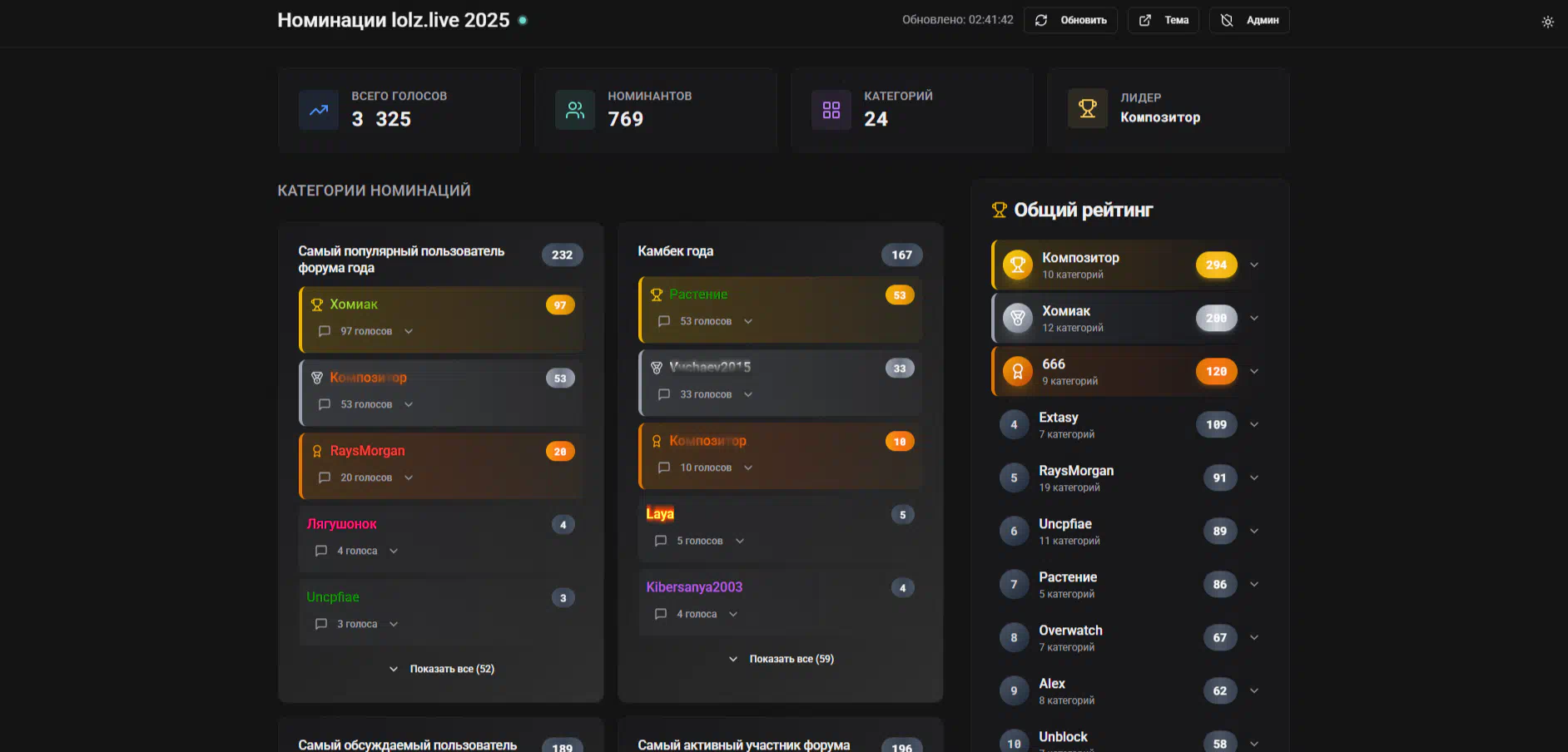Show all 52 nominees in popular user category
The height and width of the screenshot is (752, 1568).
click(x=442, y=669)
